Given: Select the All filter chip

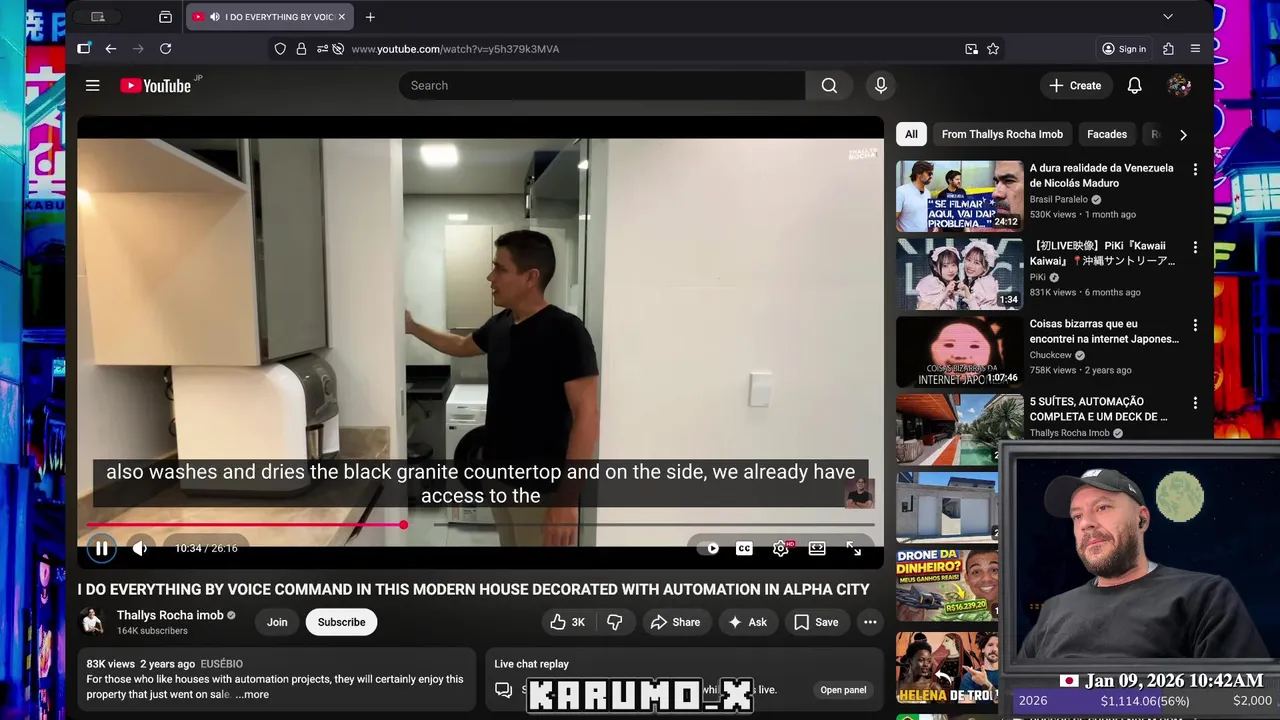Looking at the screenshot, I should 911,134.
